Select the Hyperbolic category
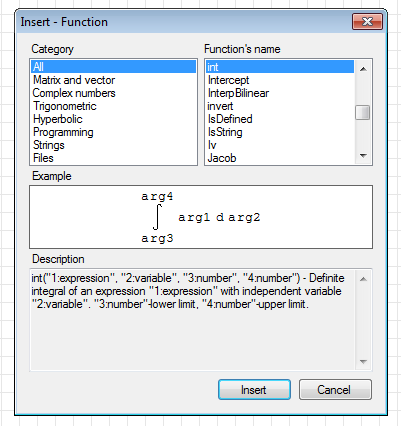The image size is (401, 426). (x=113, y=119)
